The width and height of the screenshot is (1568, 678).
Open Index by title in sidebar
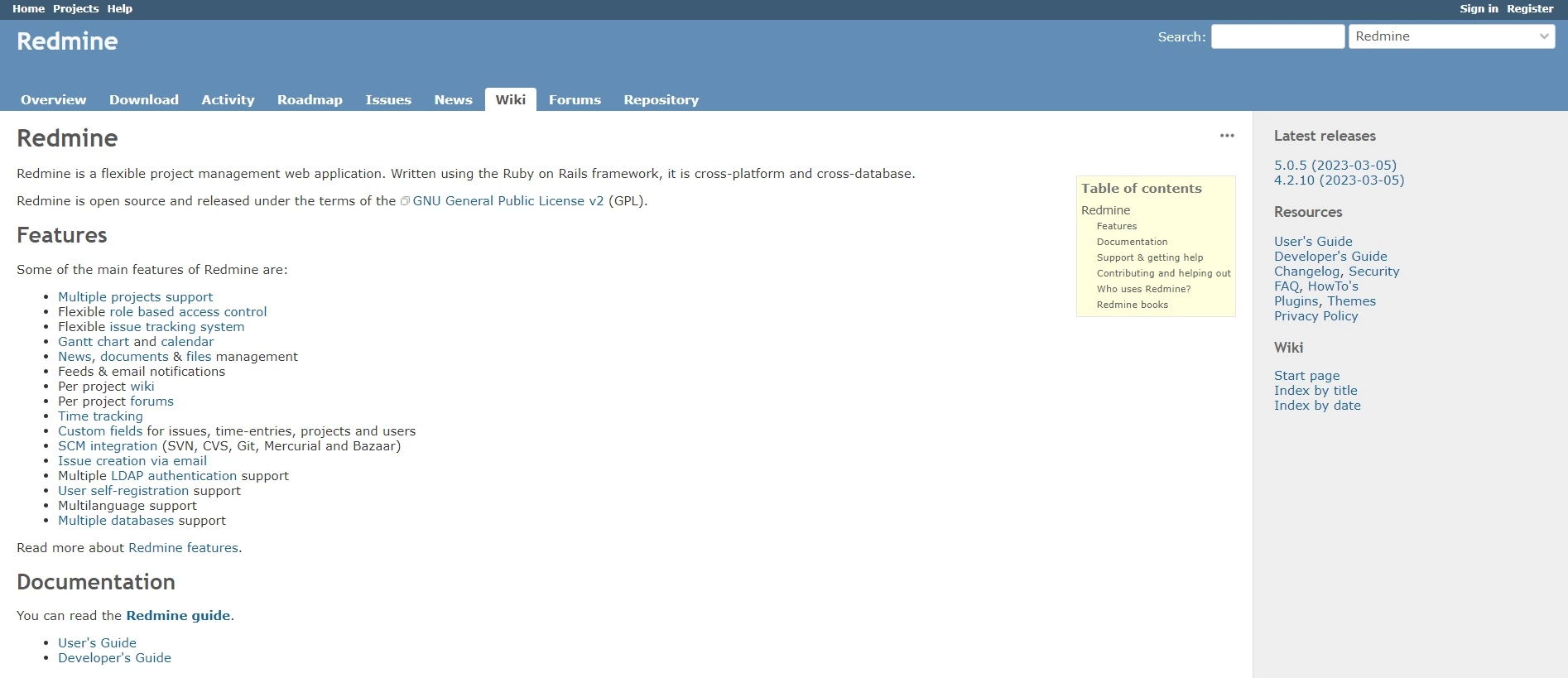coord(1315,391)
